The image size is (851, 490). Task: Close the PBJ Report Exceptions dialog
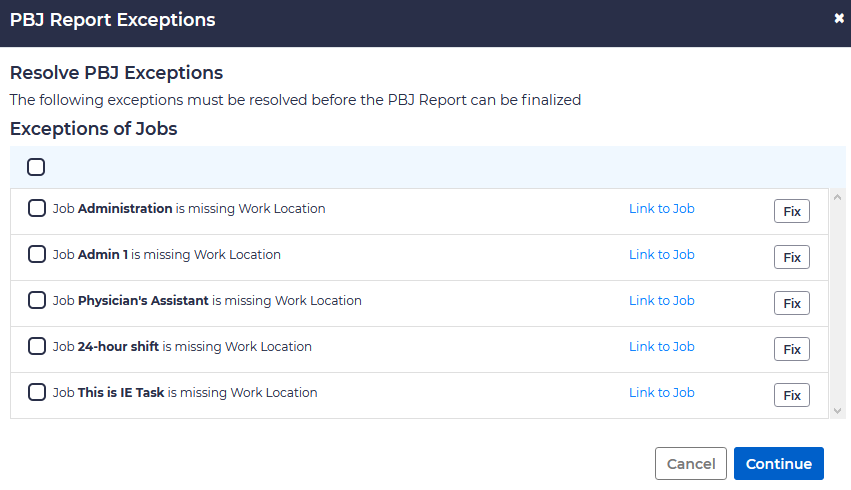tap(838, 19)
